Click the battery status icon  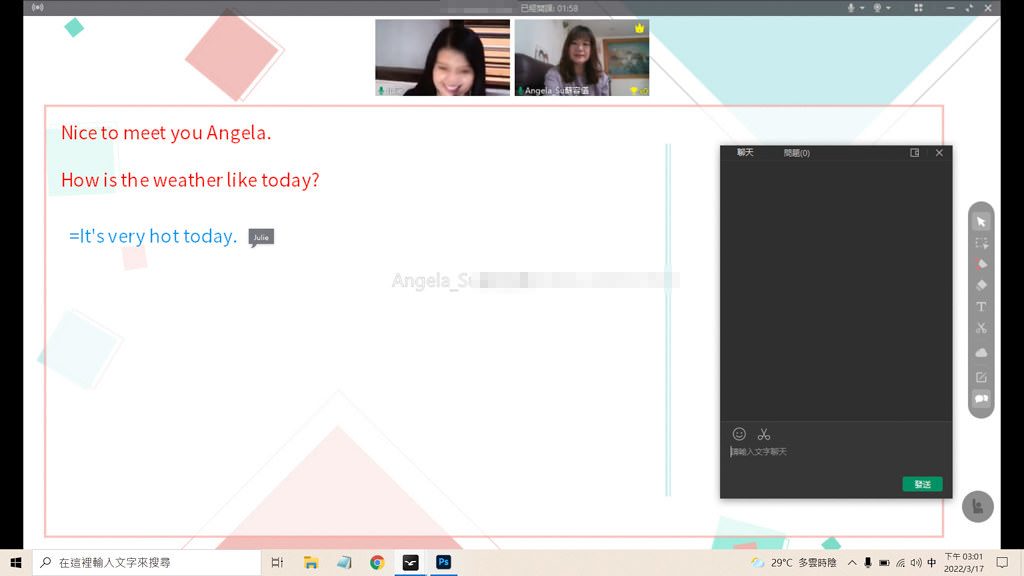pos(884,562)
